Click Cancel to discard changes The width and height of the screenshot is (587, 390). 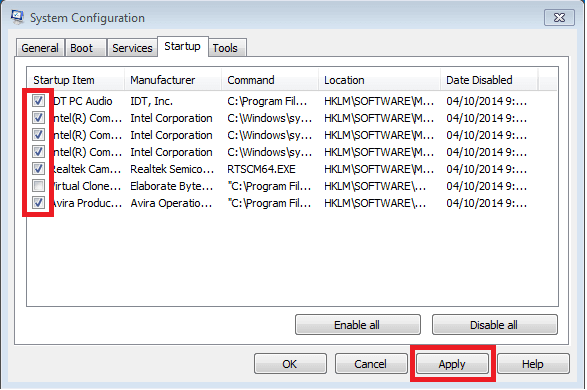(371, 364)
